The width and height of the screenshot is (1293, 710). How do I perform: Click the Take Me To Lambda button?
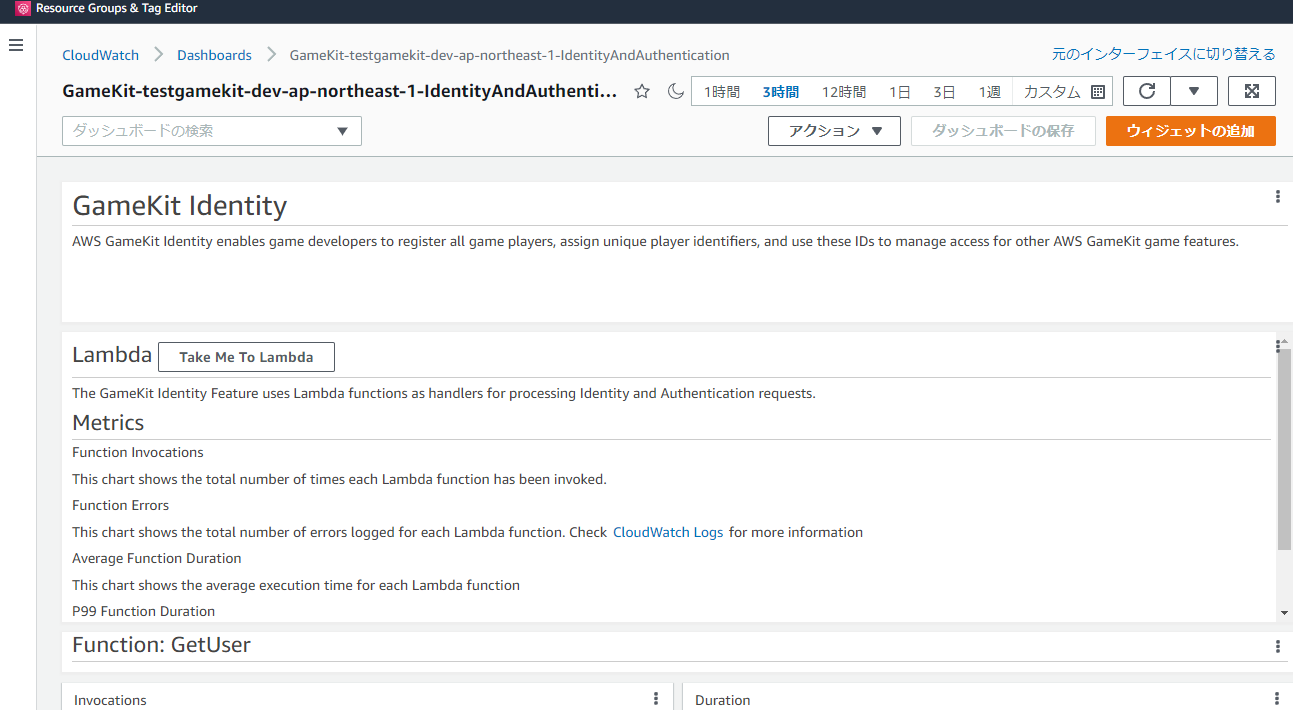(x=246, y=357)
